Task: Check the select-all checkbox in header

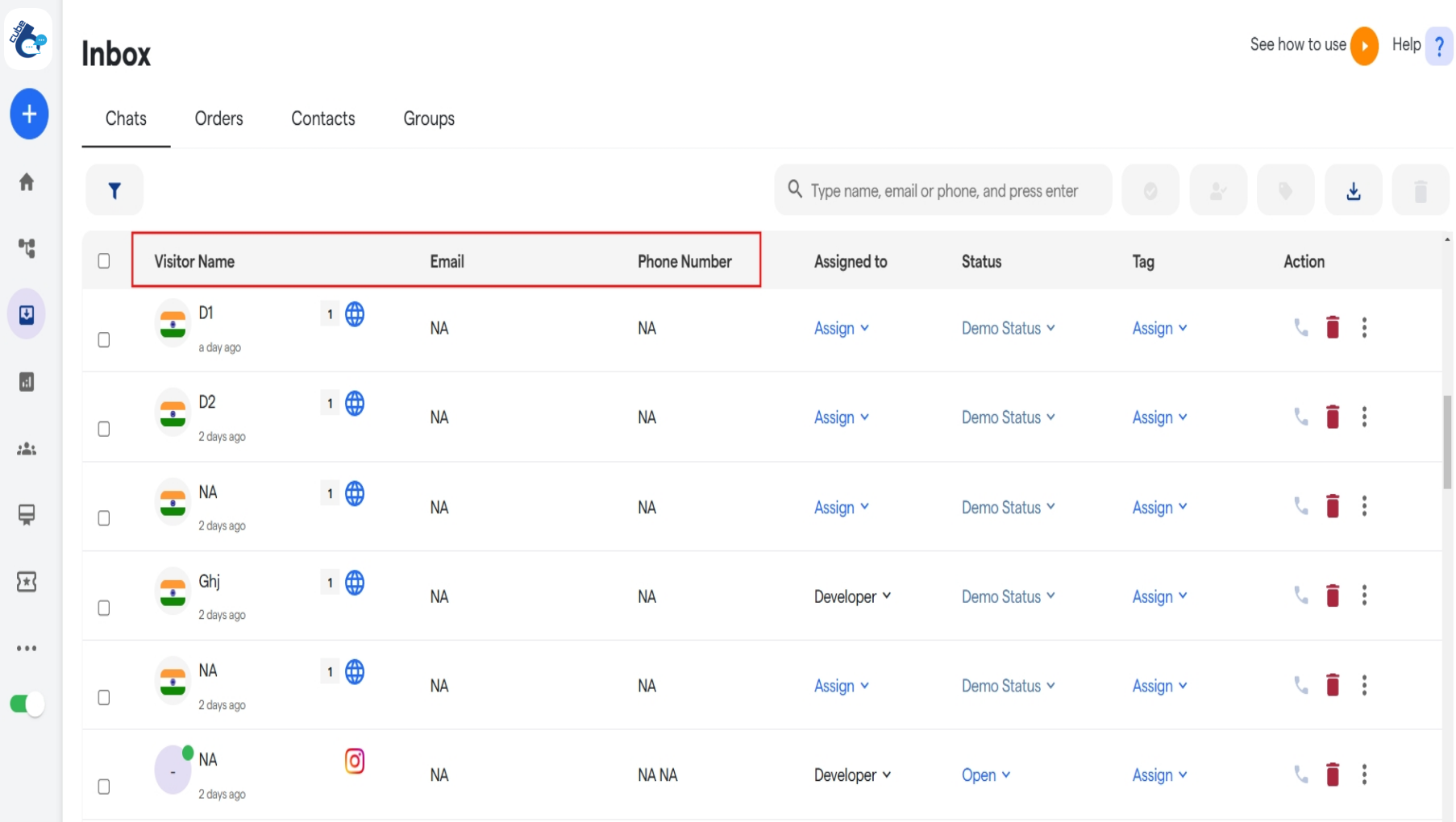Action: point(104,261)
